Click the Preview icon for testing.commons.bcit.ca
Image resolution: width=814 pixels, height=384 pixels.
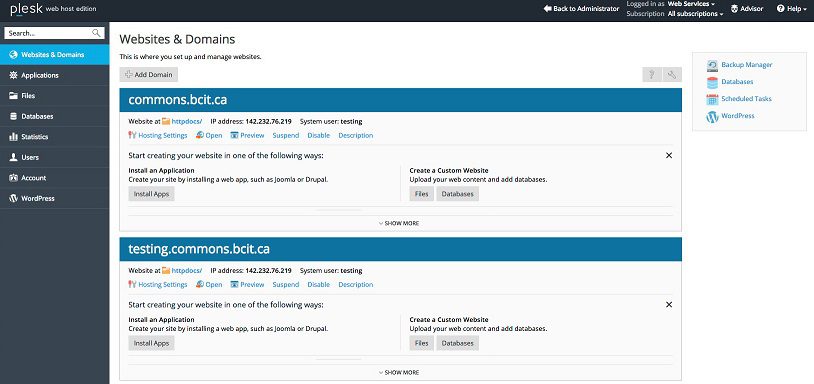pos(235,284)
